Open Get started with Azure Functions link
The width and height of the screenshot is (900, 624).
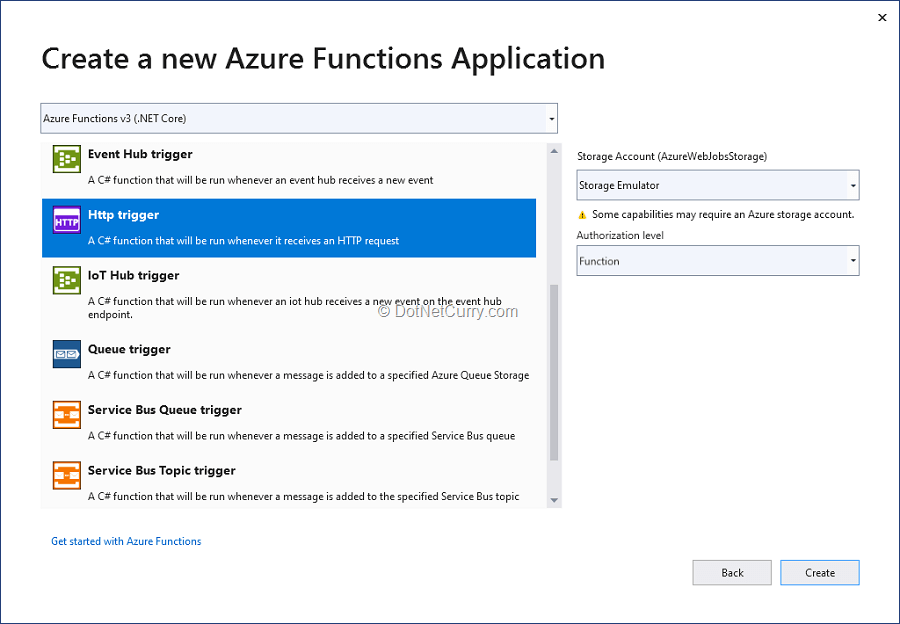126,541
